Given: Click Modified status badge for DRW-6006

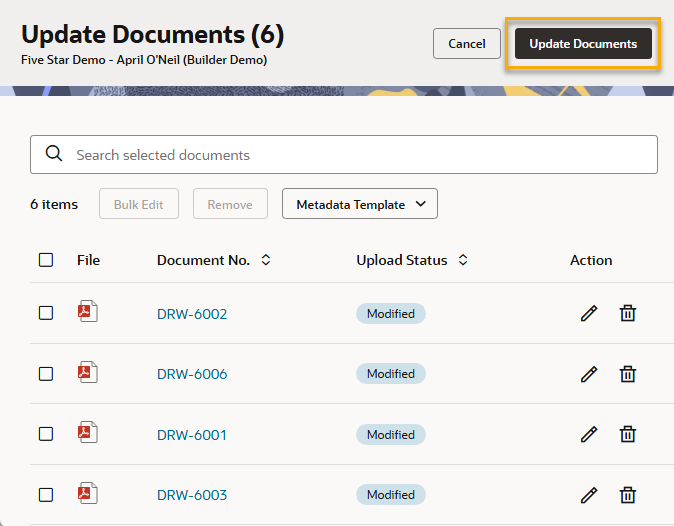Looking at the screenshot, I should pyautogui.click(x=391, y=374).
